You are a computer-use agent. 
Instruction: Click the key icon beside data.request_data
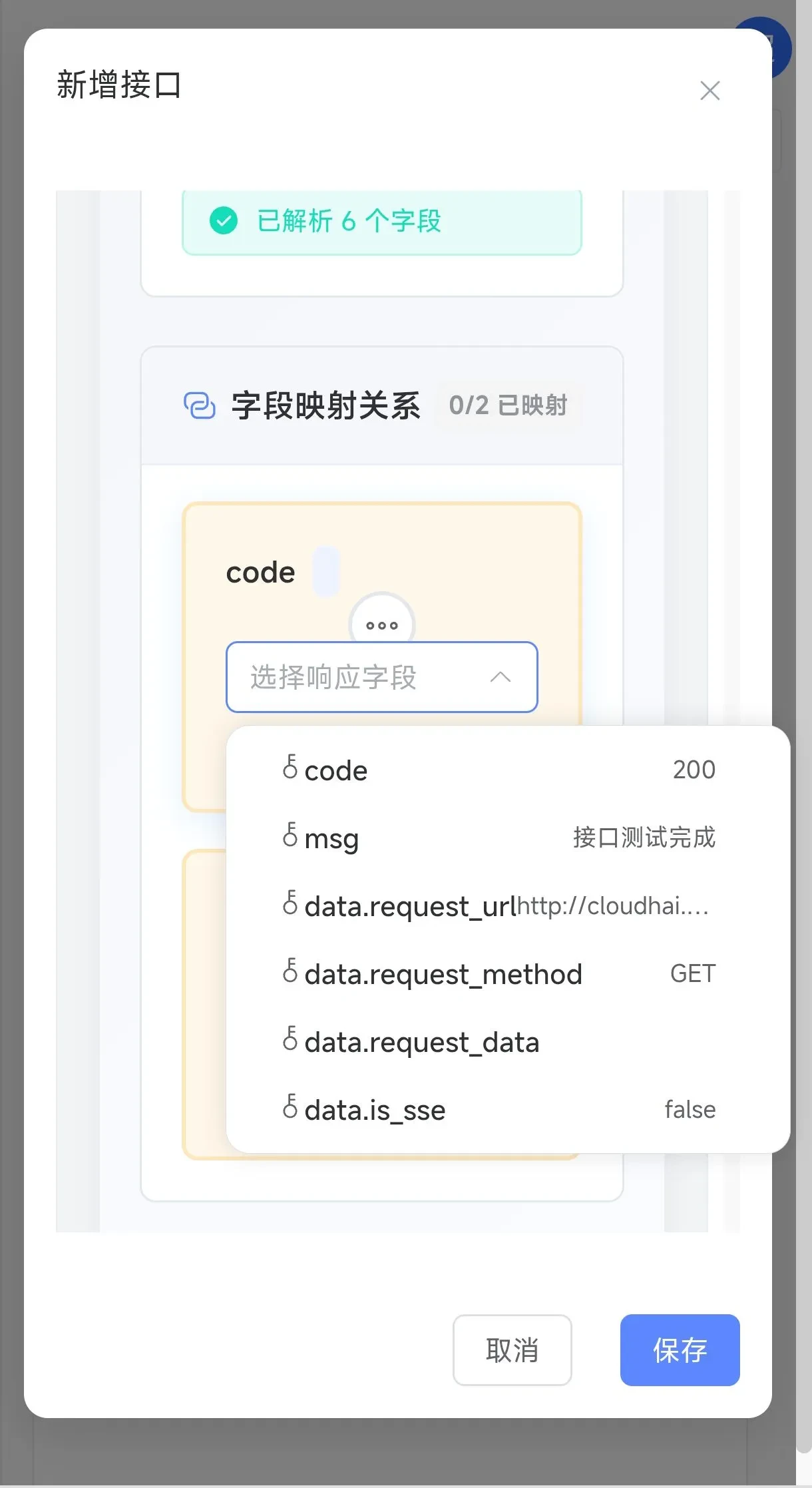[x=290, y=1039]
